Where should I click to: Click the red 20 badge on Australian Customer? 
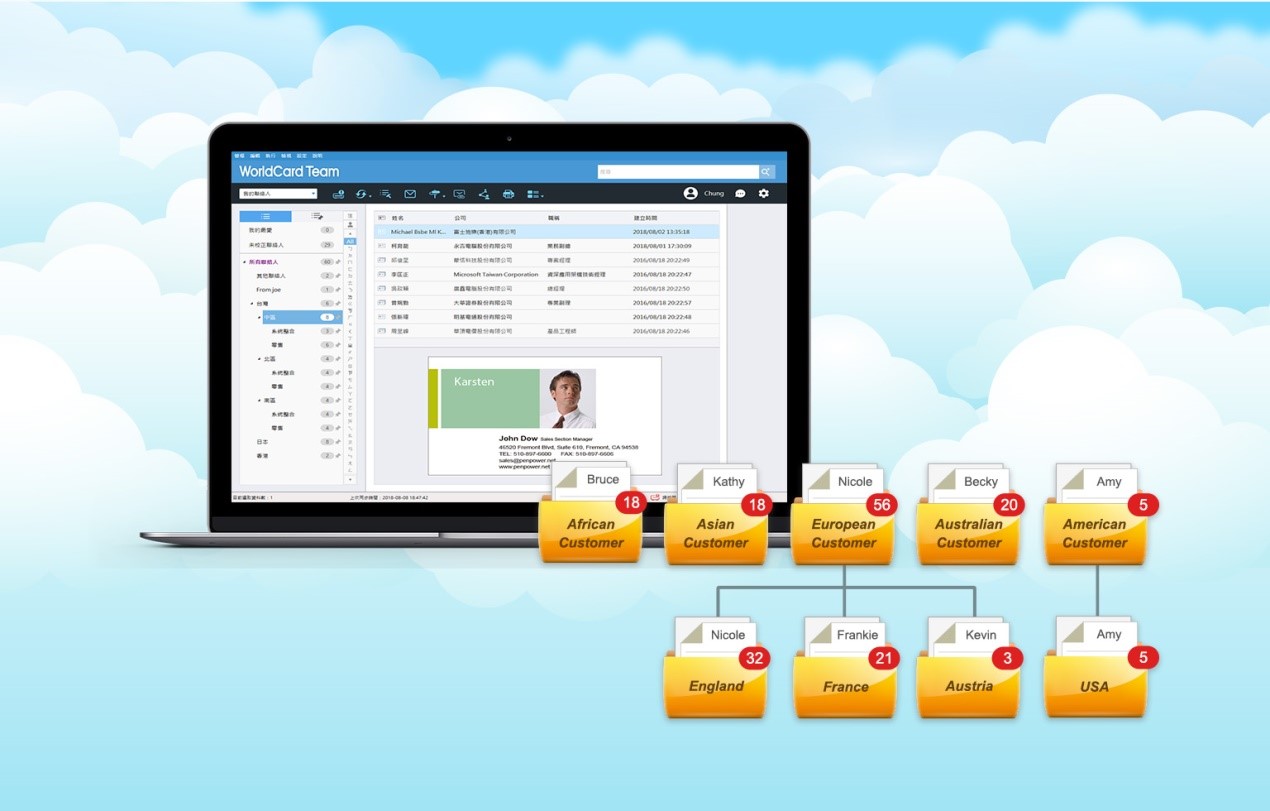1008,505
